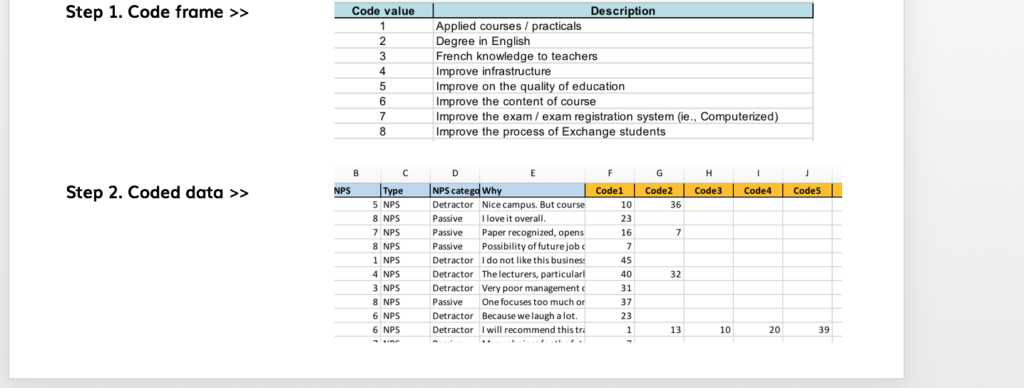Click the 'I love it overall.' cell
Viewport: 1024px width, 388px height.
pos(532,219)
